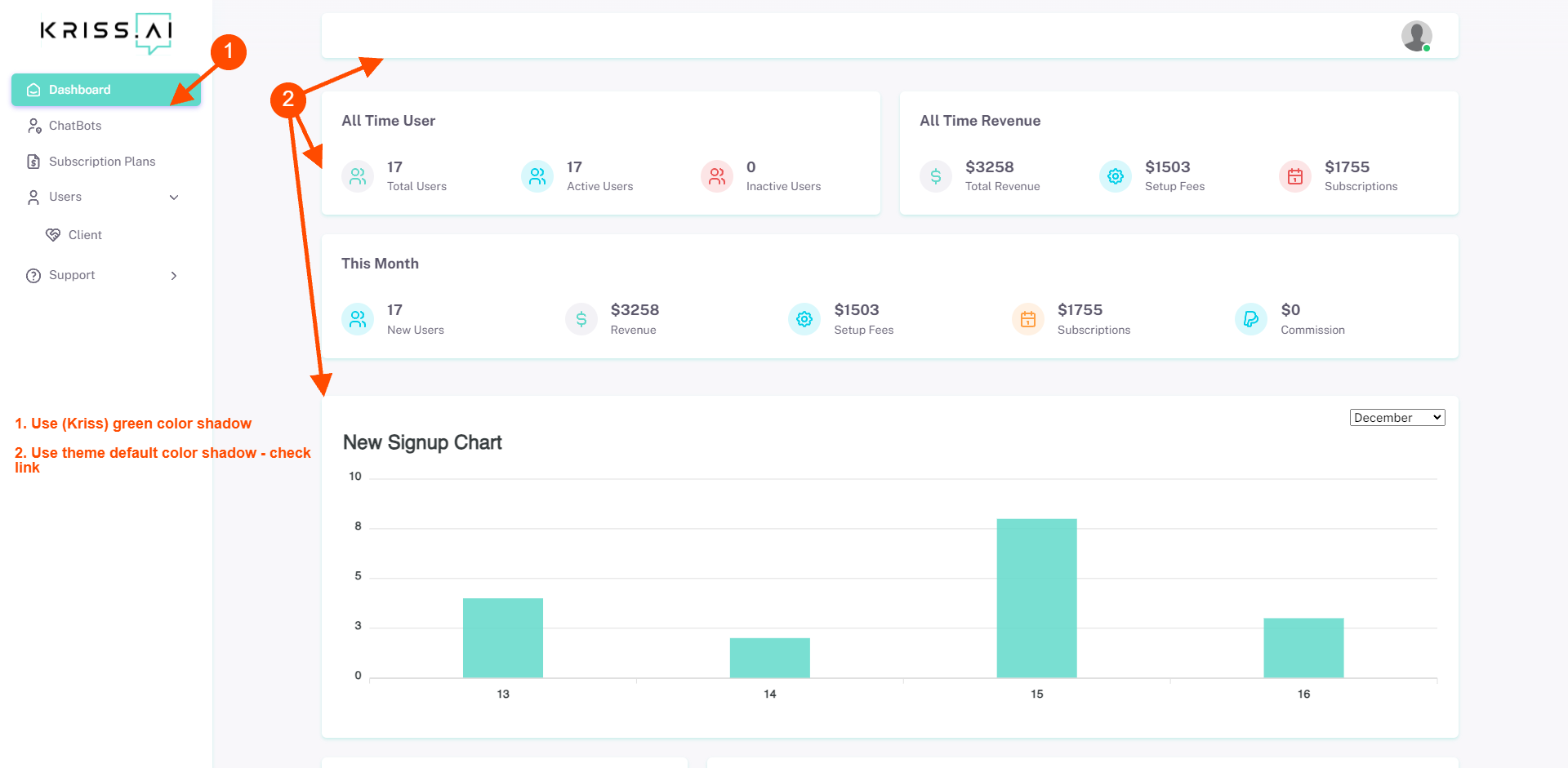Click the Client handshake icon
This screenshot has height=768, width=1568.
tap(53, 235)
